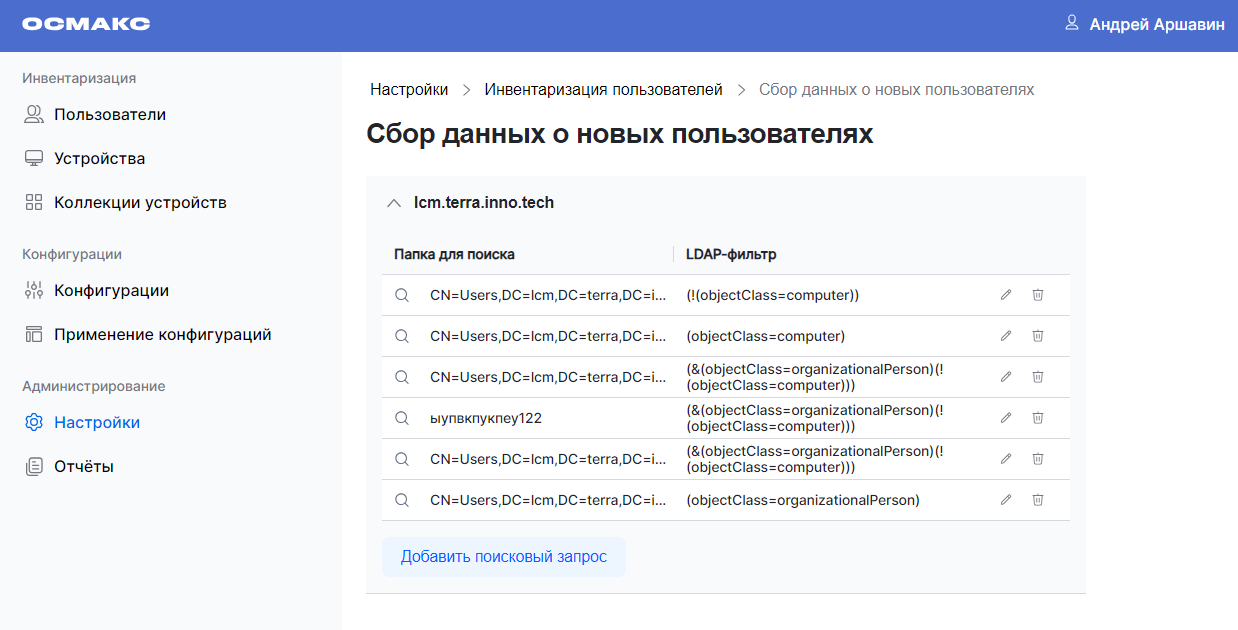Open the Настройки breadcrumb link
The width and height of the screenshot is (1238, 630).
click(408, 89)
